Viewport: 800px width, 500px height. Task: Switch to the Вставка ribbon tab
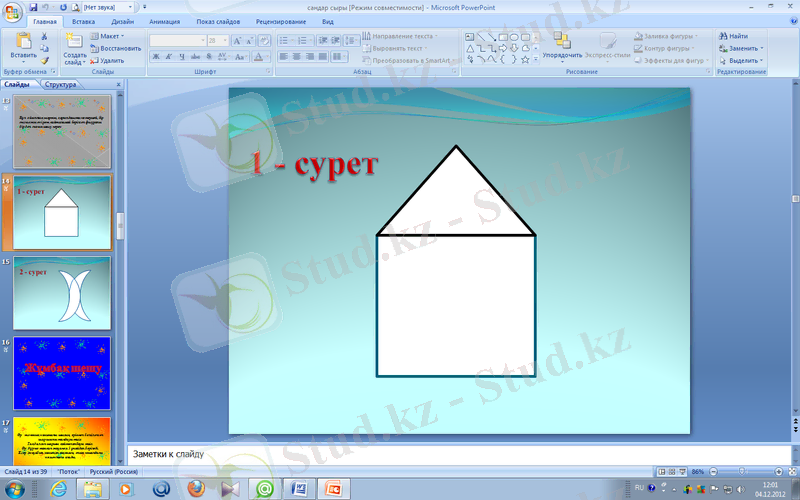(84, 21)
